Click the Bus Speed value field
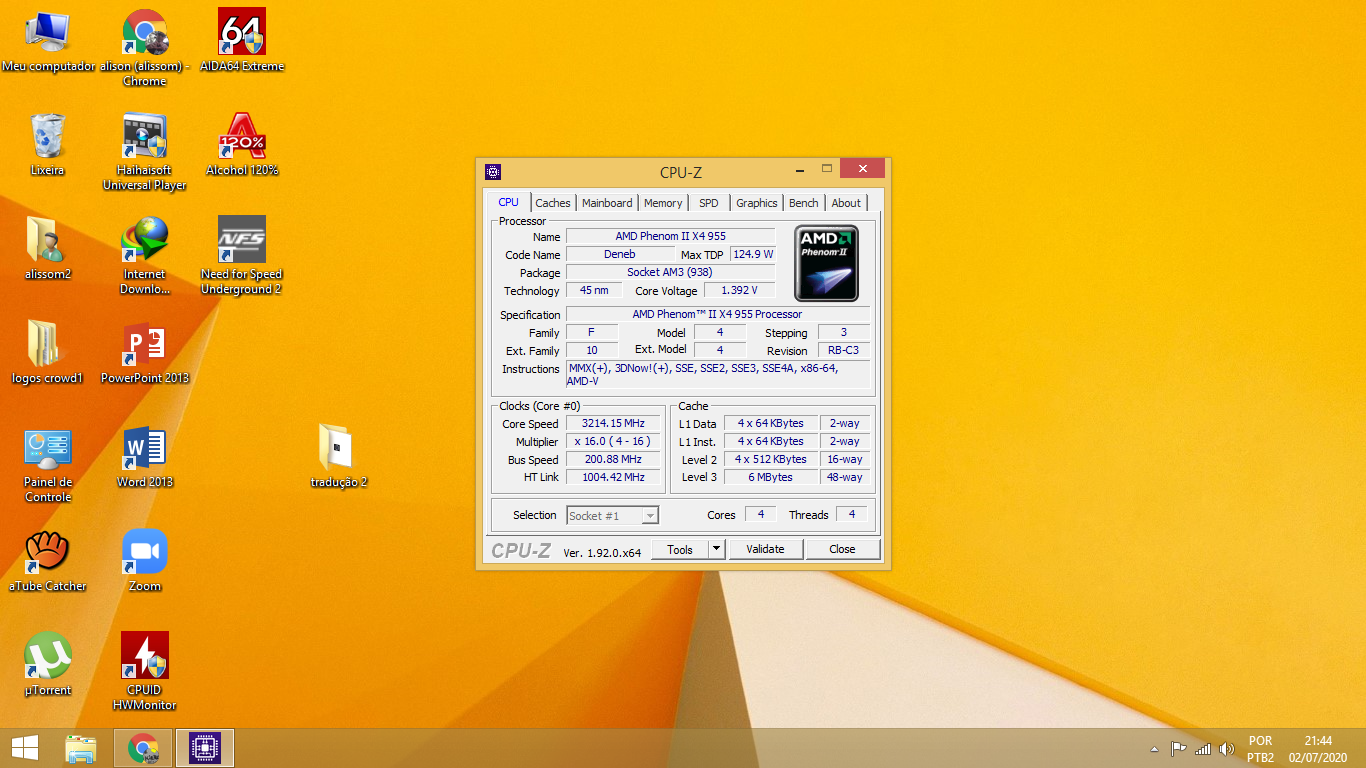The image size is (1366, 768). (x=613, y=460)
